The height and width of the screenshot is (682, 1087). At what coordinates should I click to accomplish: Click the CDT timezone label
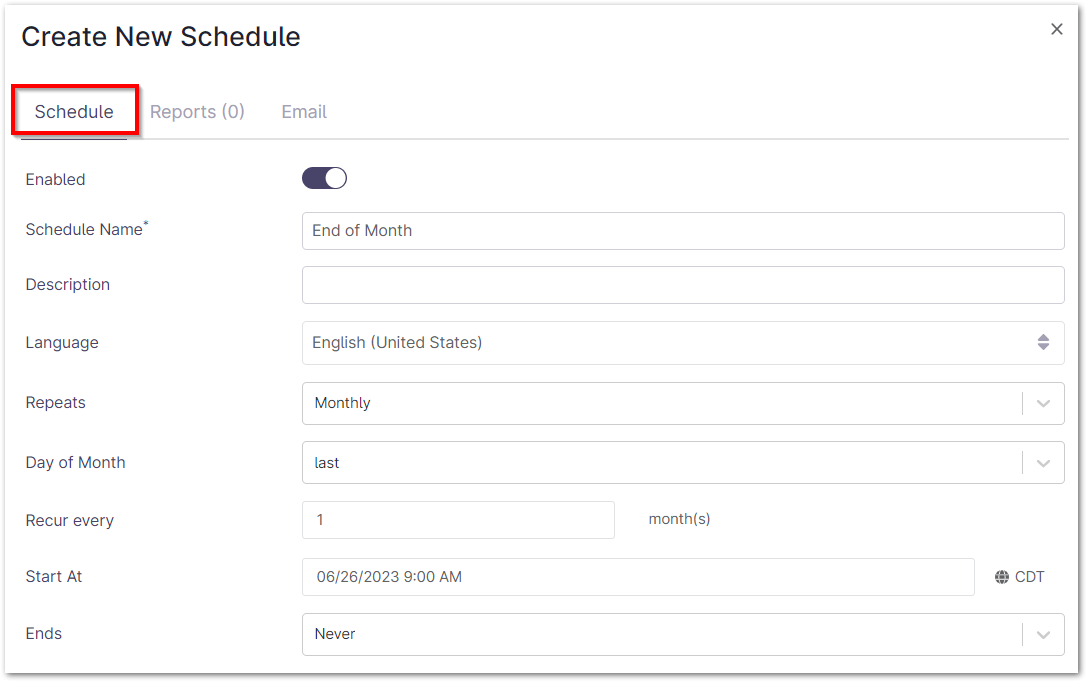click(x=1029, y=577)
